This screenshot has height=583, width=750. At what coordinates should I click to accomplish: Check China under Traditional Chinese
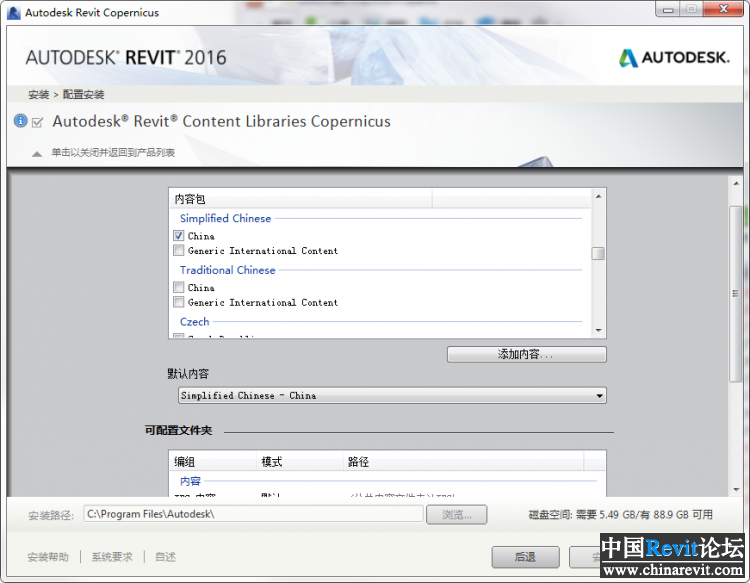click(x=178, y=287)
